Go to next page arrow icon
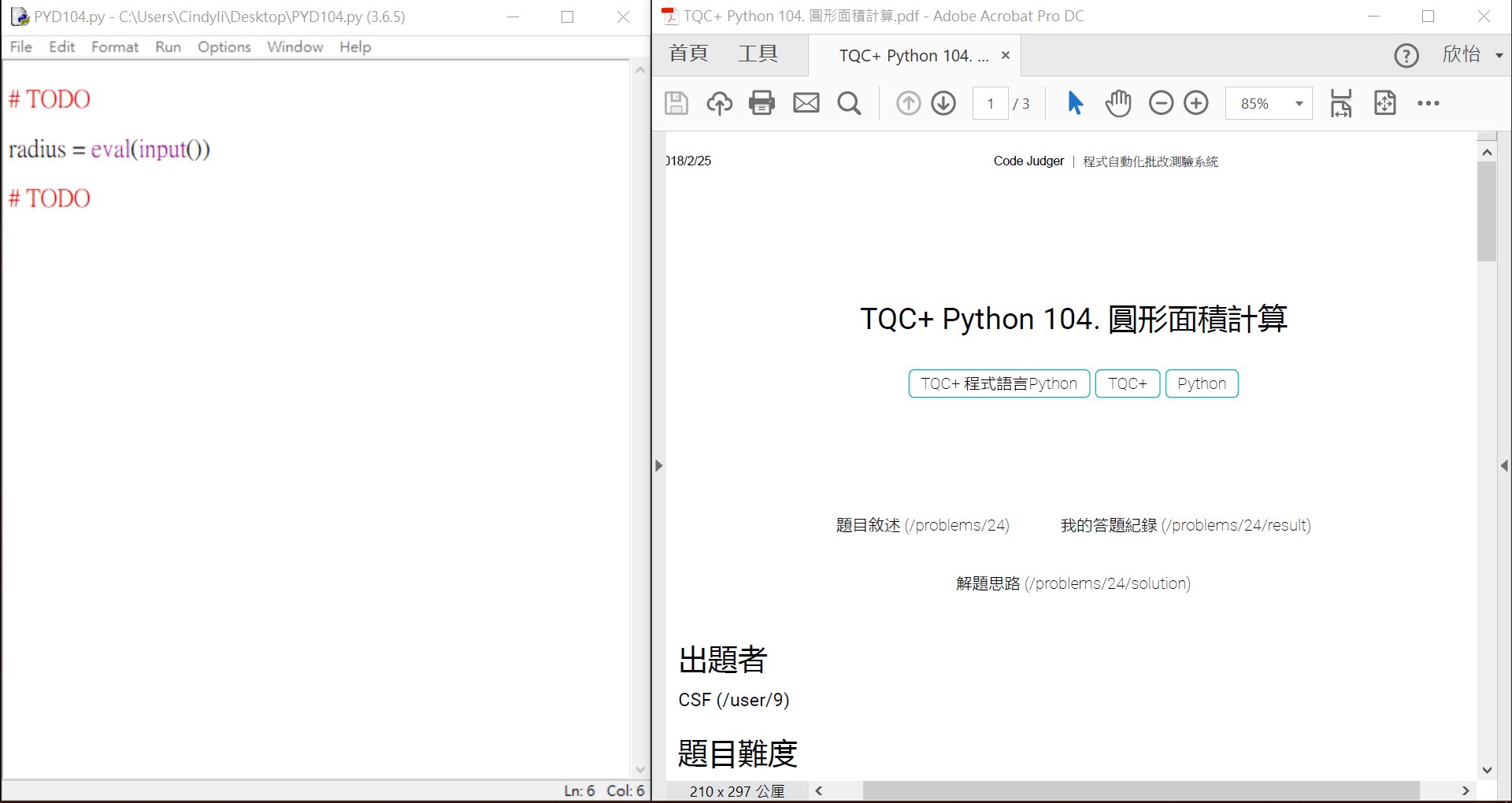1512x803 pixels. (x=943, y=103)
